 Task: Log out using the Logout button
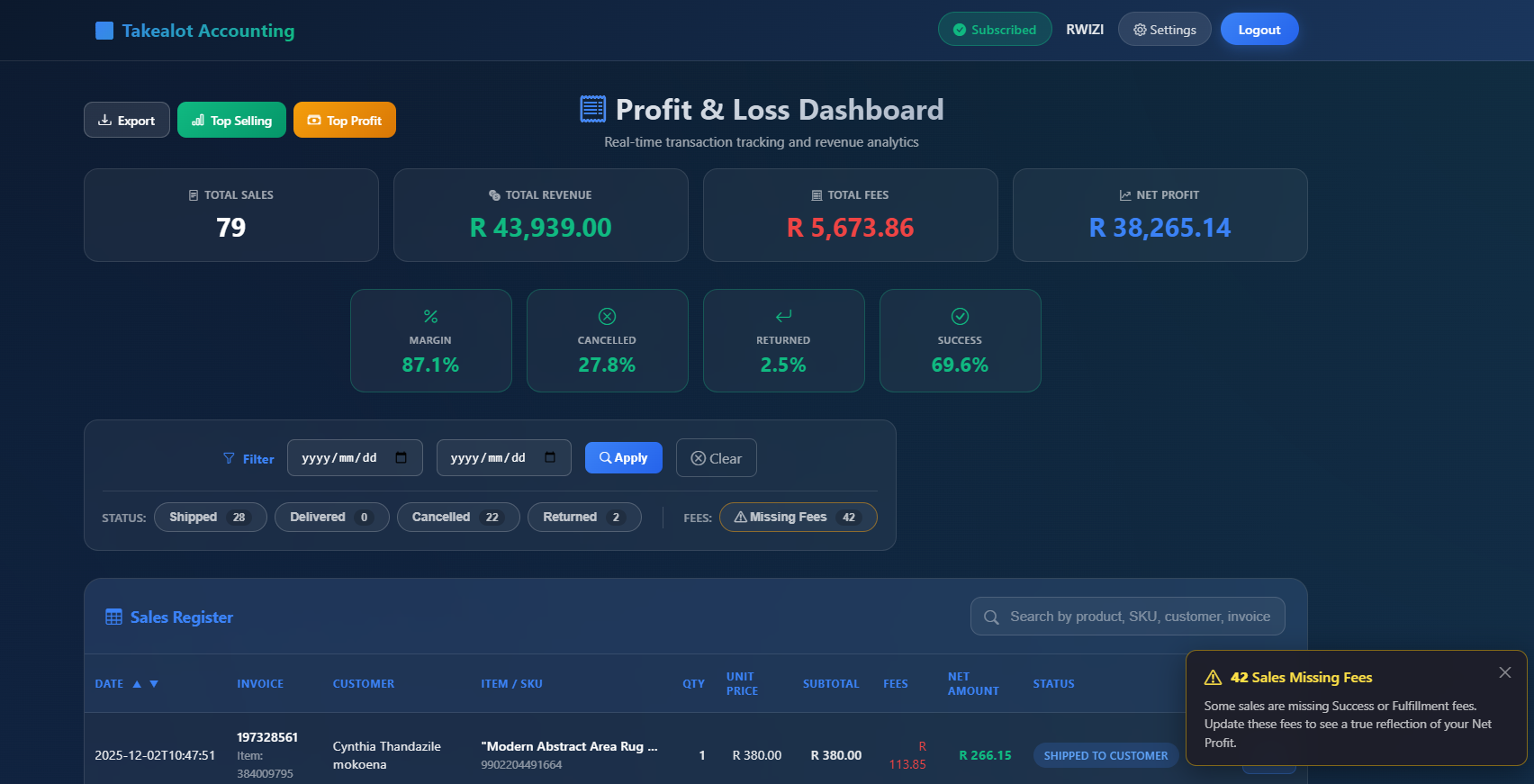tap(1259, 30)
